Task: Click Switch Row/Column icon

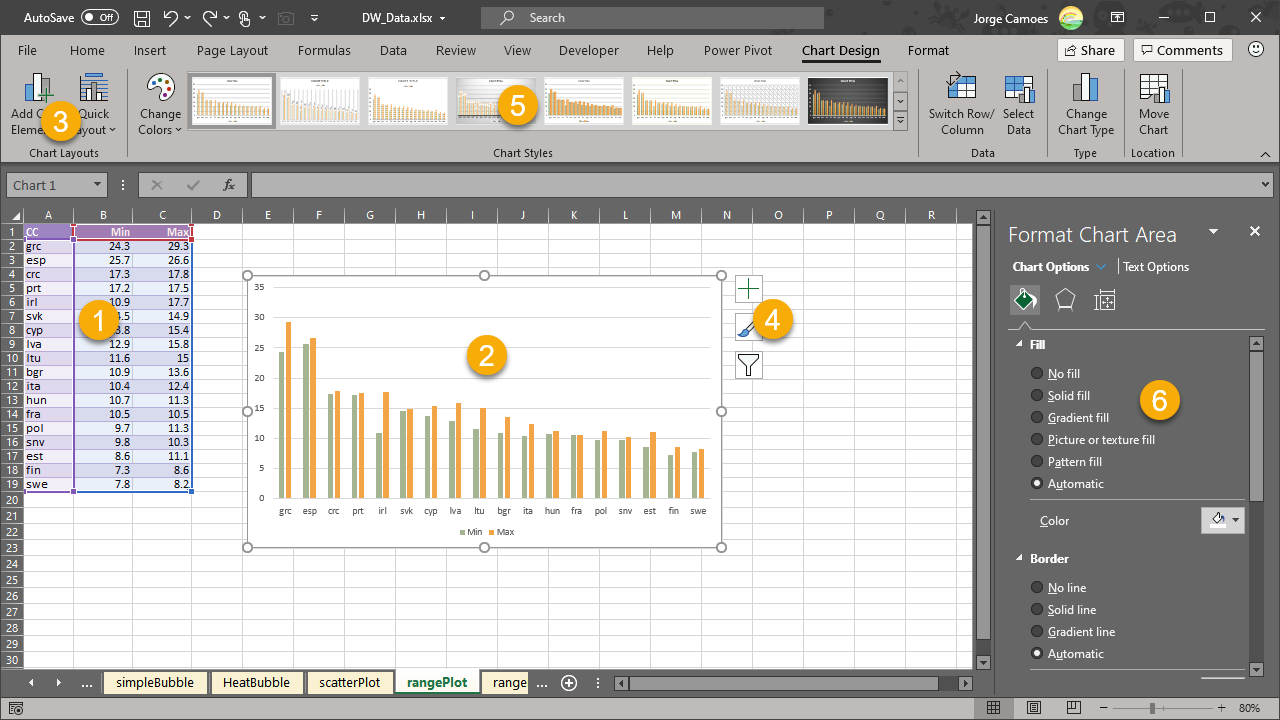Action: (962, 88)
